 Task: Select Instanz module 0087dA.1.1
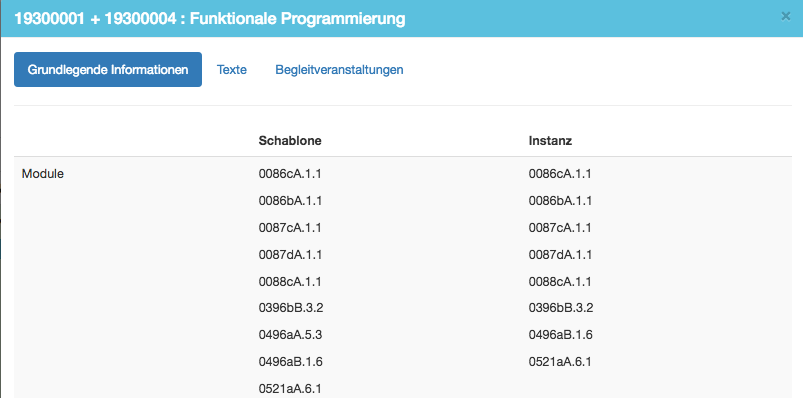[560, 255]
